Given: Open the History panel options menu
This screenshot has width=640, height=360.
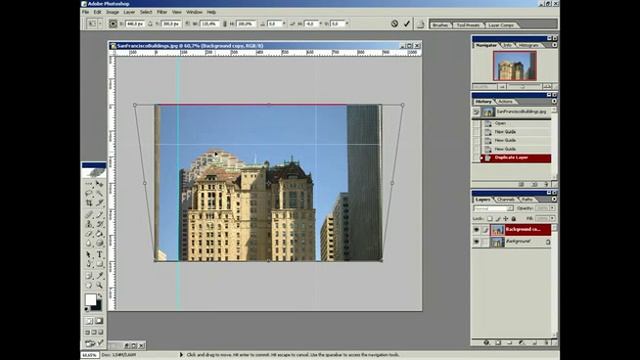Looking at the screenshot, I should tap(554, 101).
